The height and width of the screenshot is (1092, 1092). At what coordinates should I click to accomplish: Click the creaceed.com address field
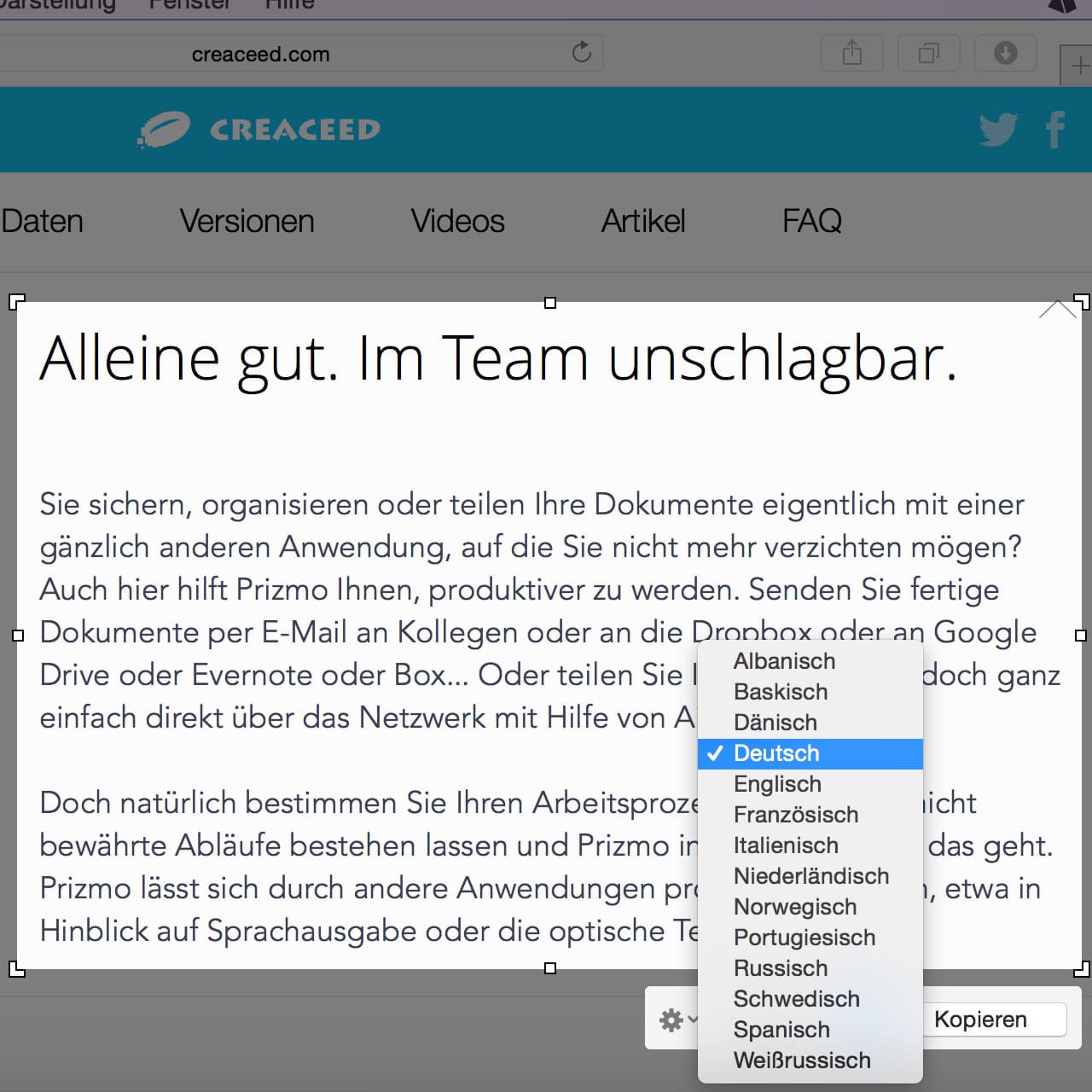[x=301, y=53]
